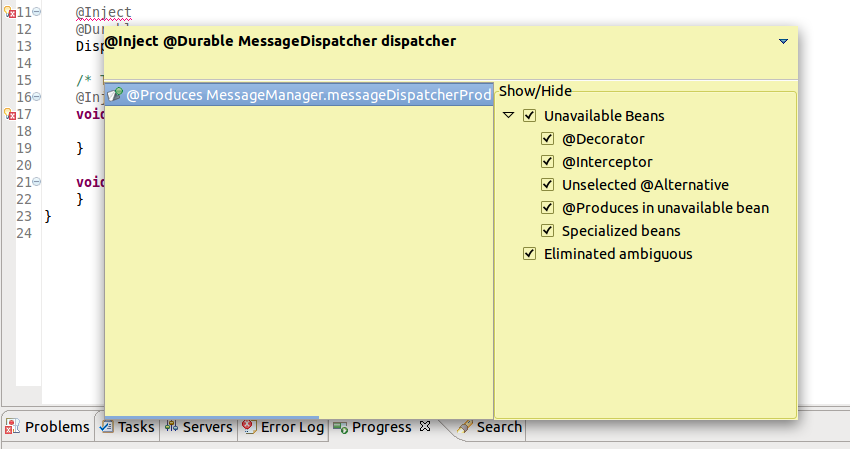Screen dimensions: 850x449
Task: Switch to the Servers tab
Action: [x=199, y=427]
